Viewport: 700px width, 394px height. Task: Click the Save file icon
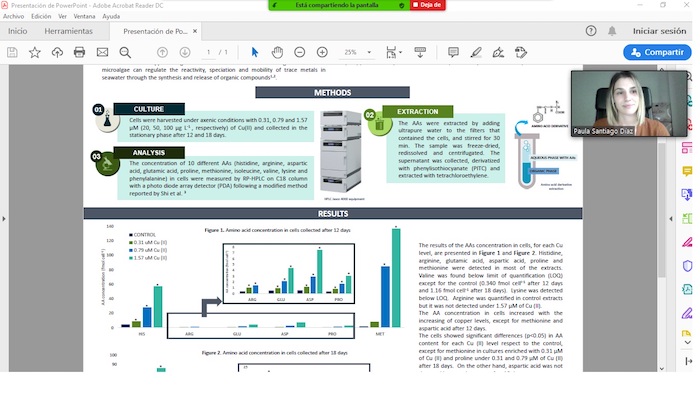click(12, 53)
